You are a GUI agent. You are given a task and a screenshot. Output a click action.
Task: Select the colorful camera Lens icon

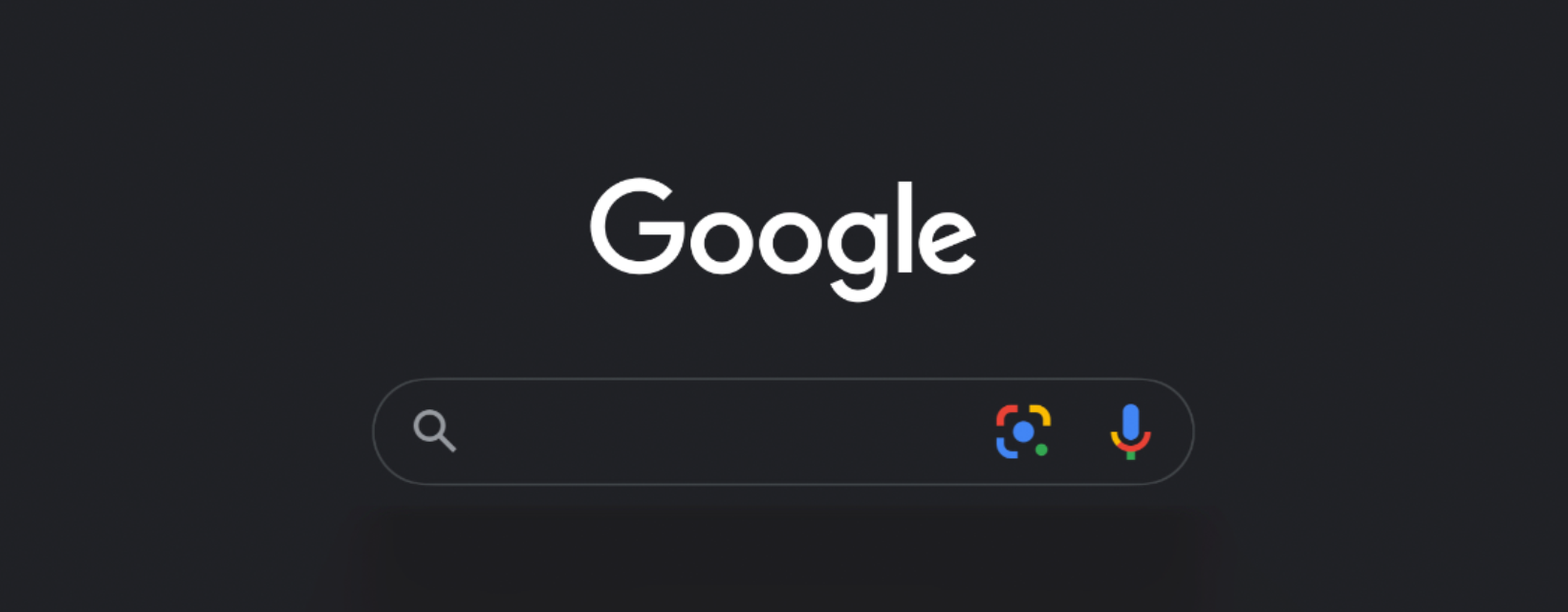click(x=1023, y=431)
